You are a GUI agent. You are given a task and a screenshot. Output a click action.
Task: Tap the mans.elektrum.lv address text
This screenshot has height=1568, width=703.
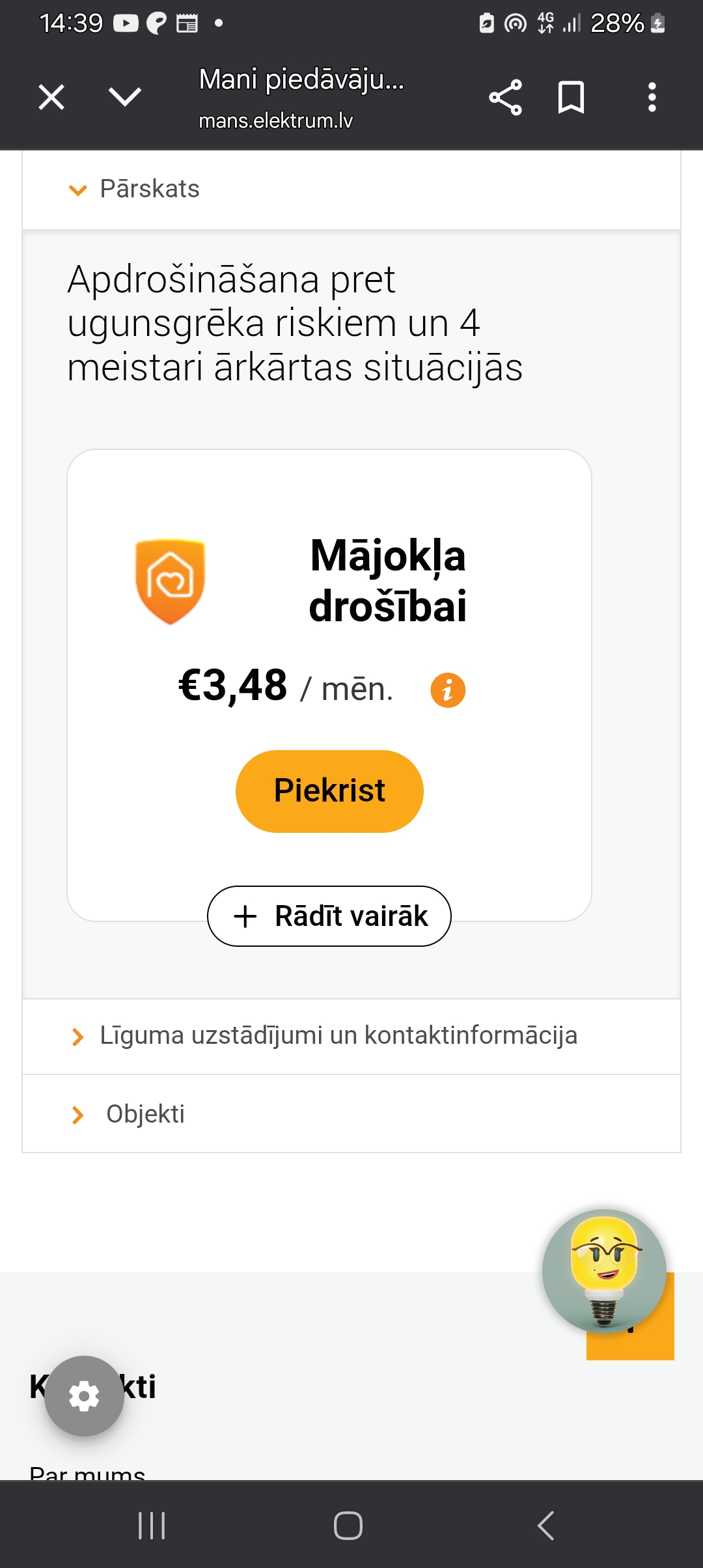(x=275, y=120)
